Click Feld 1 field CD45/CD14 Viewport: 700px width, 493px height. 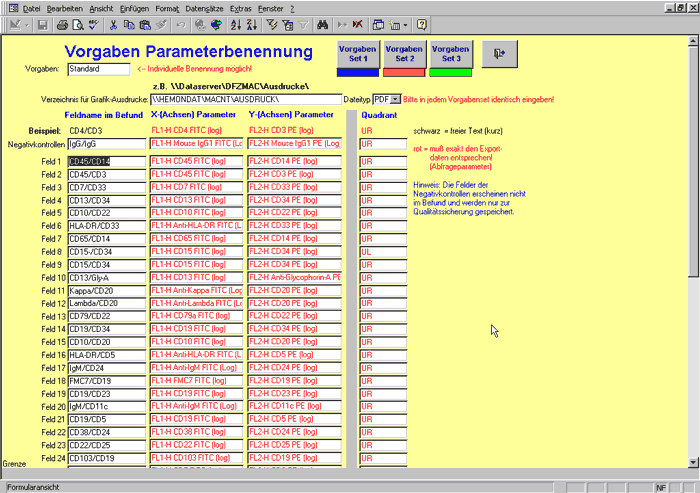pos(107,161)
